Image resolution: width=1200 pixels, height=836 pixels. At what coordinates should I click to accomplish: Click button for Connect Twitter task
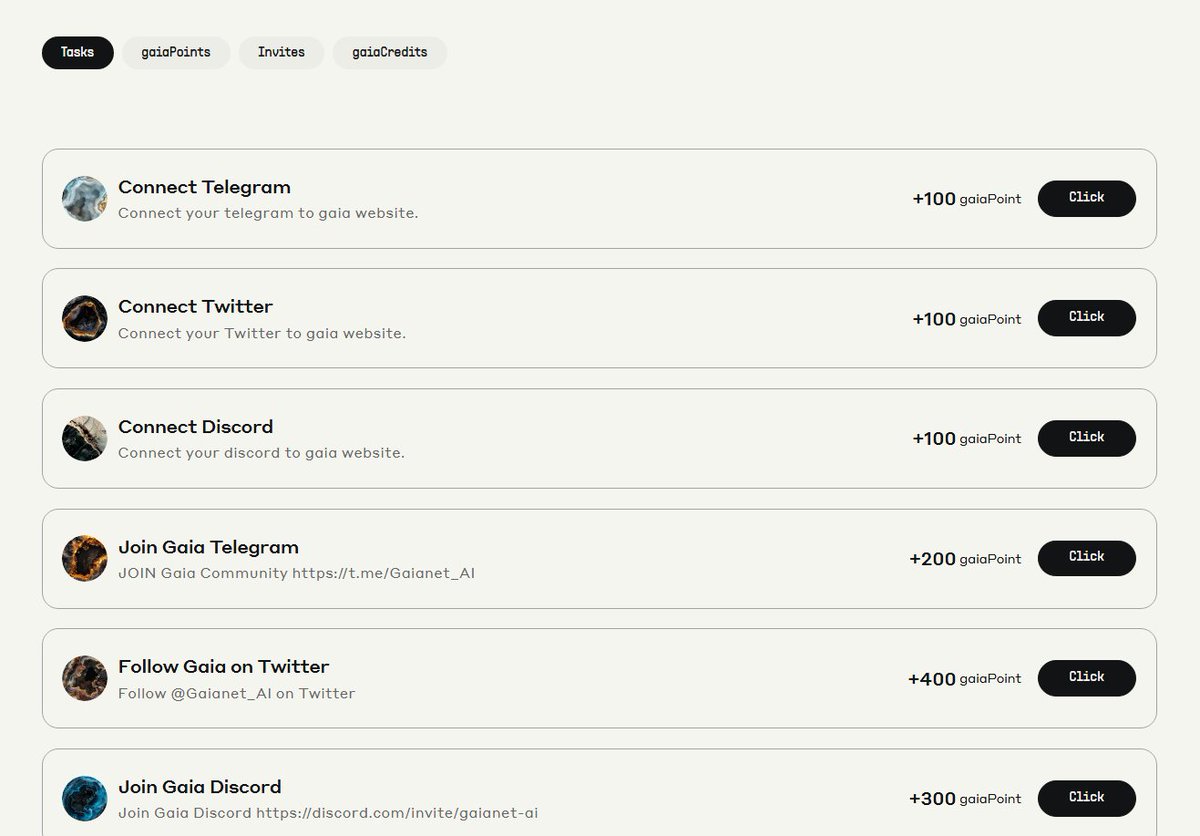1087,318
